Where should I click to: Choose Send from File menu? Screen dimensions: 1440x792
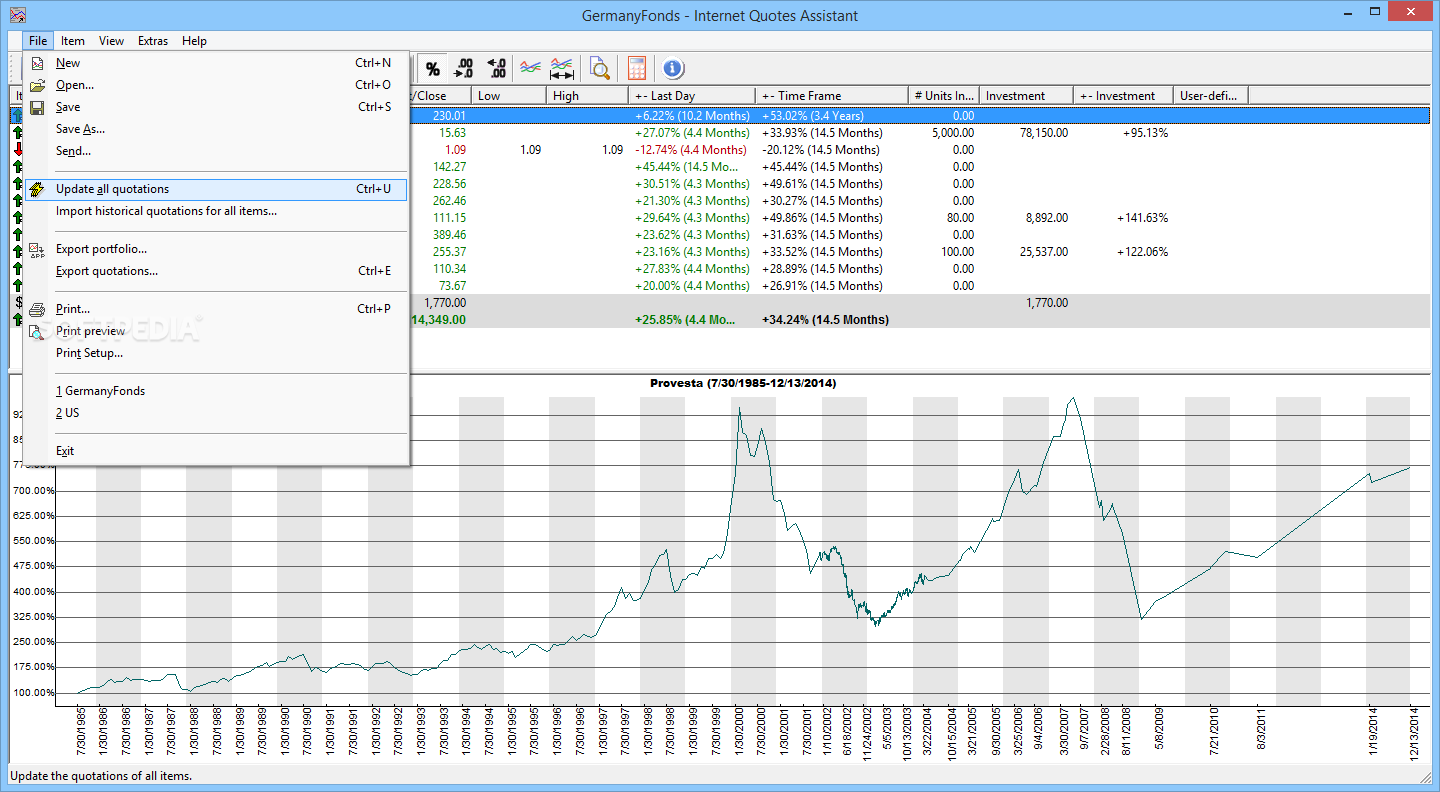point(217,151)
